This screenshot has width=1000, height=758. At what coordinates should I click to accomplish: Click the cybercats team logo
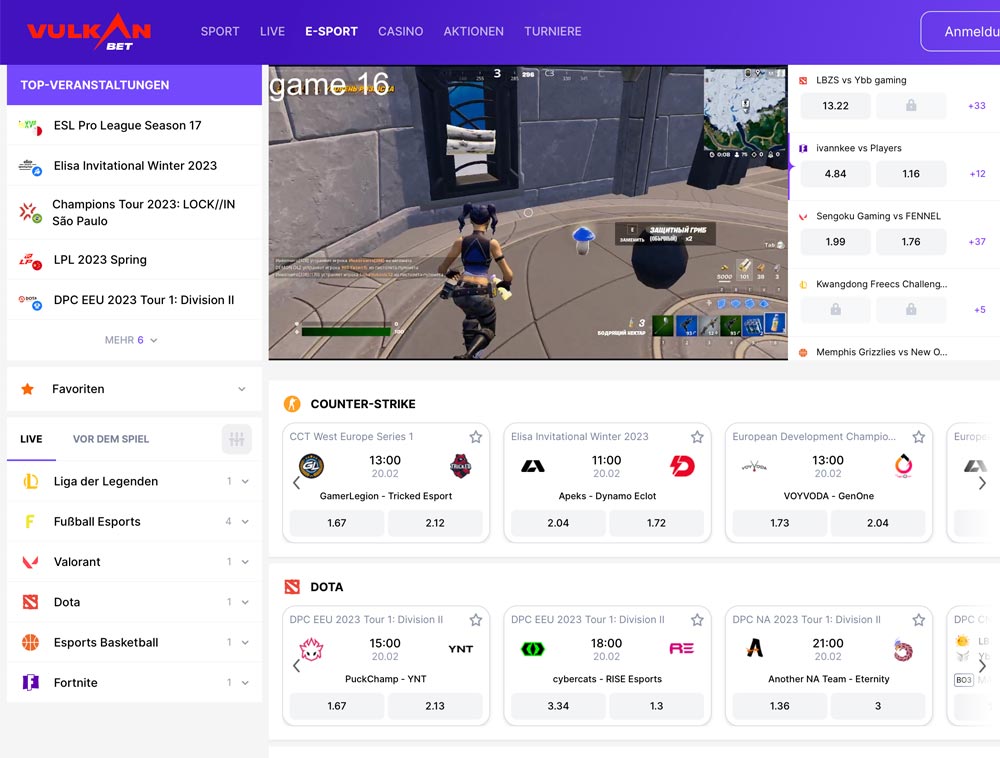point(533,649)
